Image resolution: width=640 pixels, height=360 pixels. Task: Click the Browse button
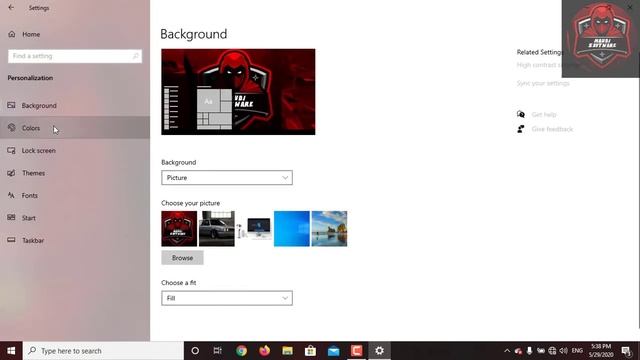click(182, 258)
